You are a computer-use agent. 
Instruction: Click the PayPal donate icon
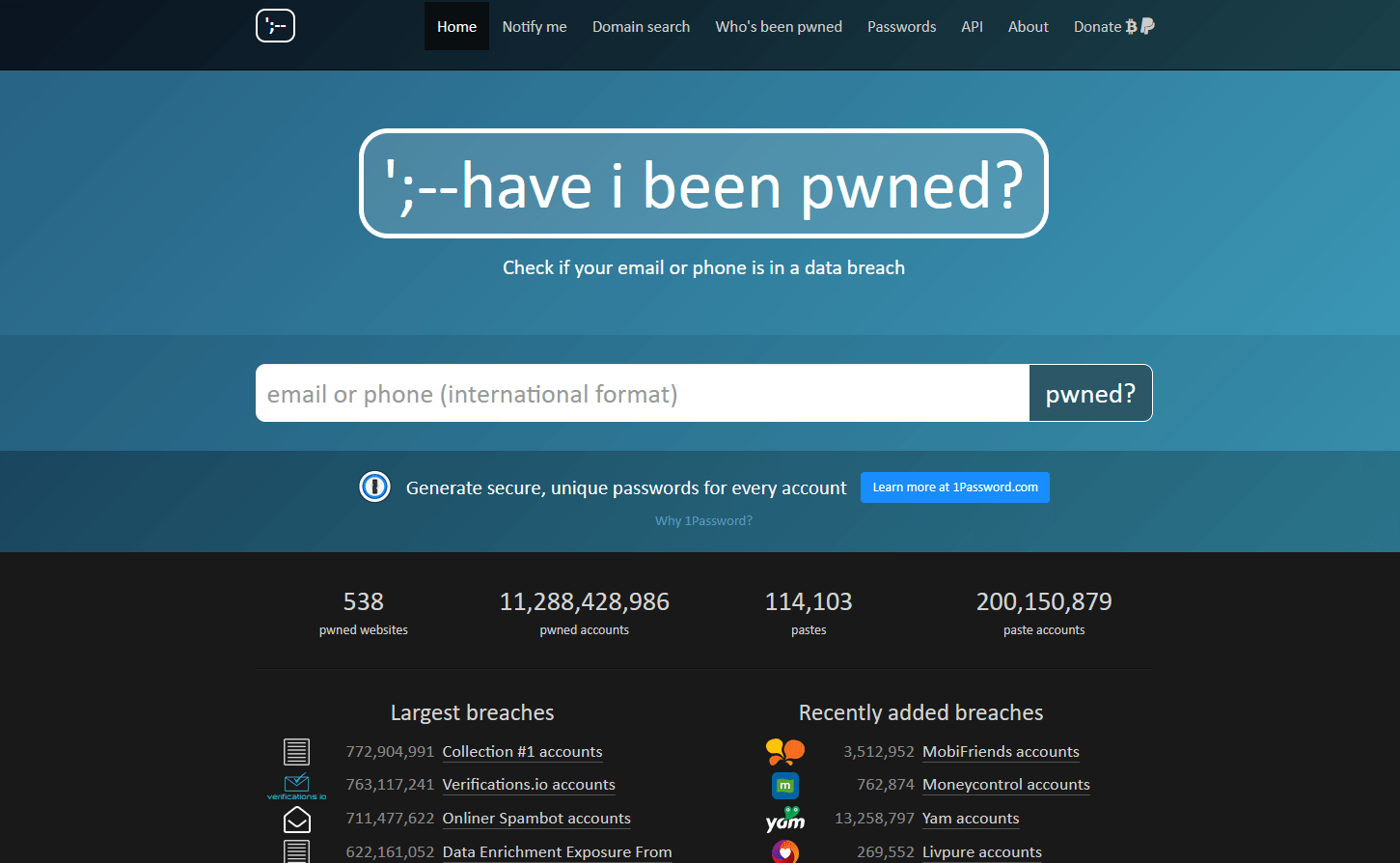[x=1147, y=26]
